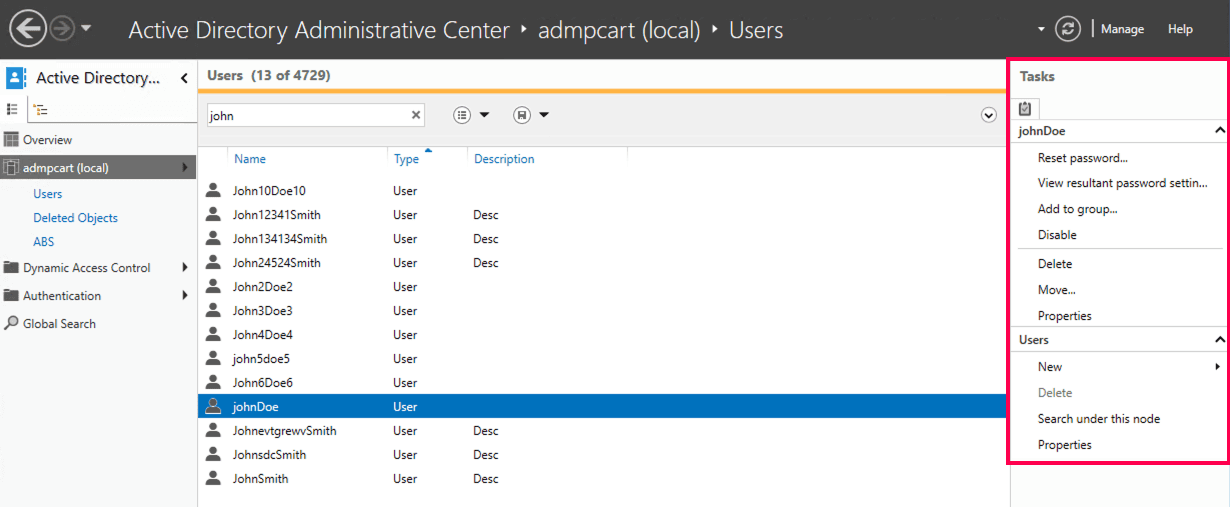Collapse the Users tasks section

click(1220, 340)
